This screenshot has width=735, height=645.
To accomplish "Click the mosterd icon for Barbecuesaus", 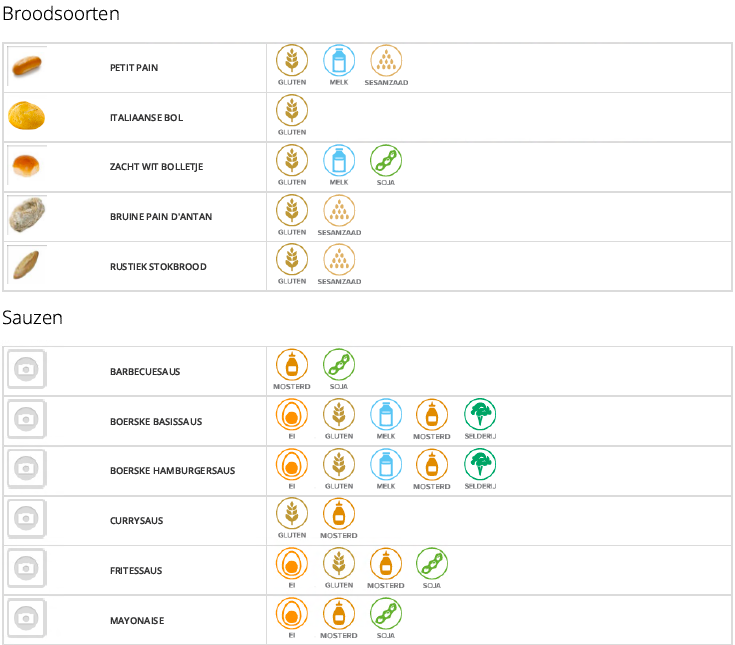I will [x=292, y=365].
